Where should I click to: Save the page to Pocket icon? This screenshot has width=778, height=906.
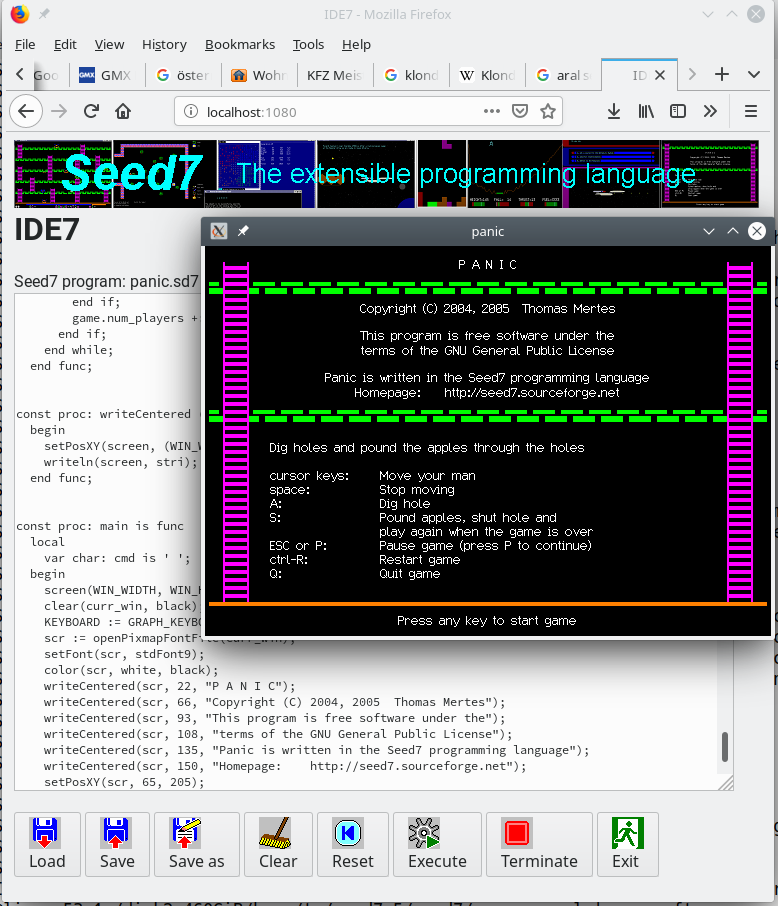[x=520, y=111]
